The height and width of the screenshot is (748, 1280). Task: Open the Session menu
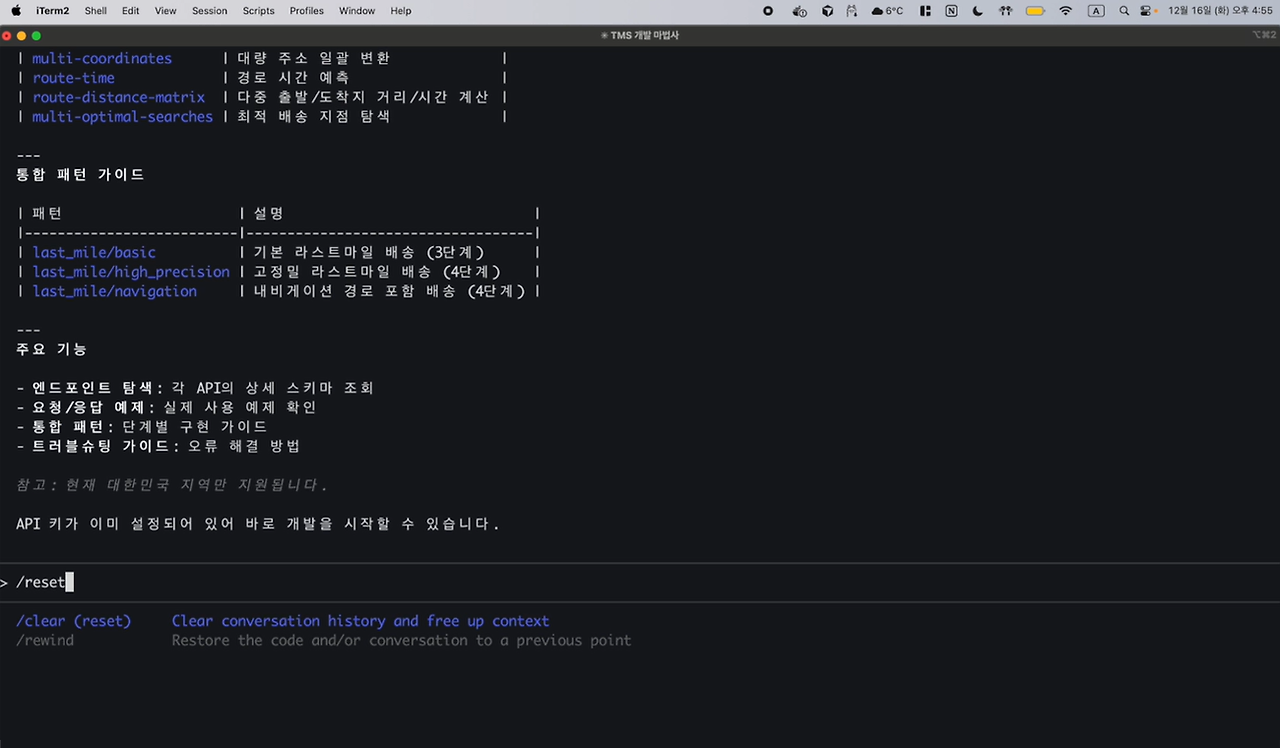click(x=210, y=11)
